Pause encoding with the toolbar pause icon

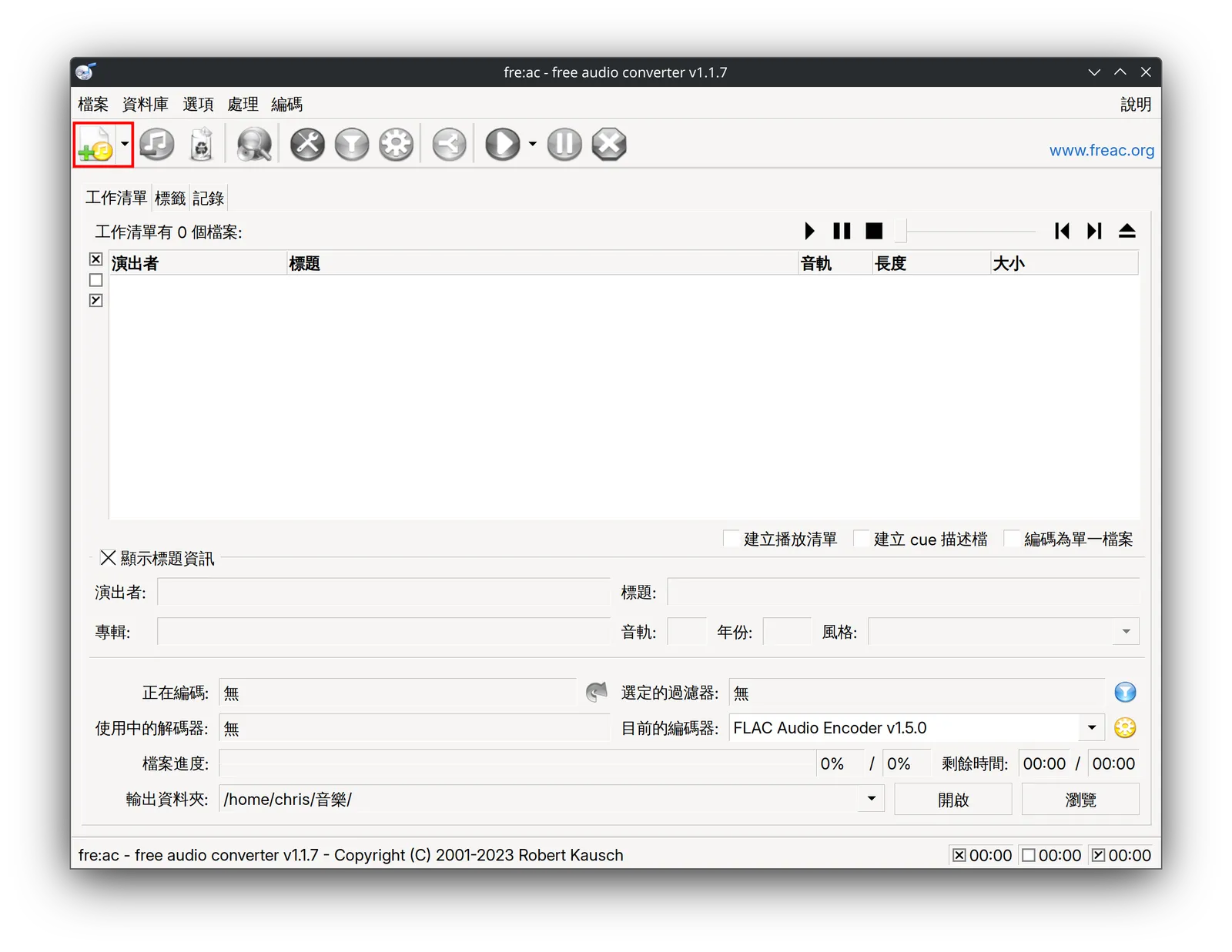(564, 145)
